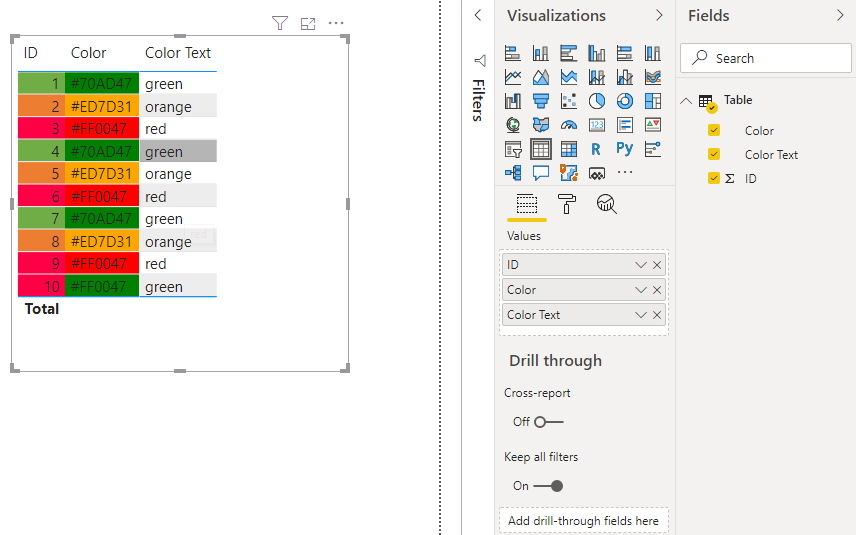This screenshot has width=856, height=535.
Task: Sort by the Color column header
Action: click(88, 53)
